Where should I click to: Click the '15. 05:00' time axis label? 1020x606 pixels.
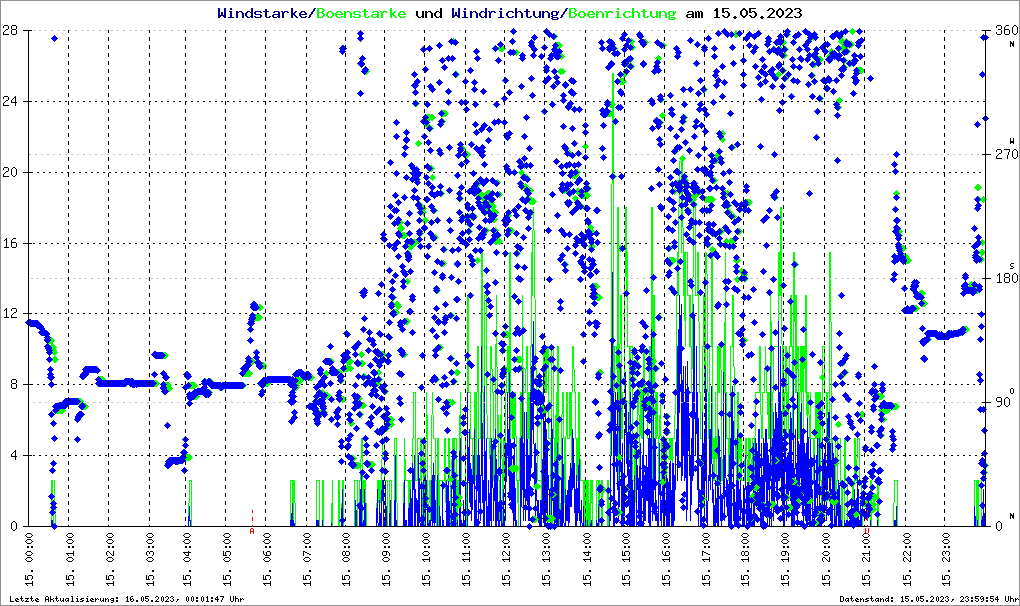tap(227, 559)
